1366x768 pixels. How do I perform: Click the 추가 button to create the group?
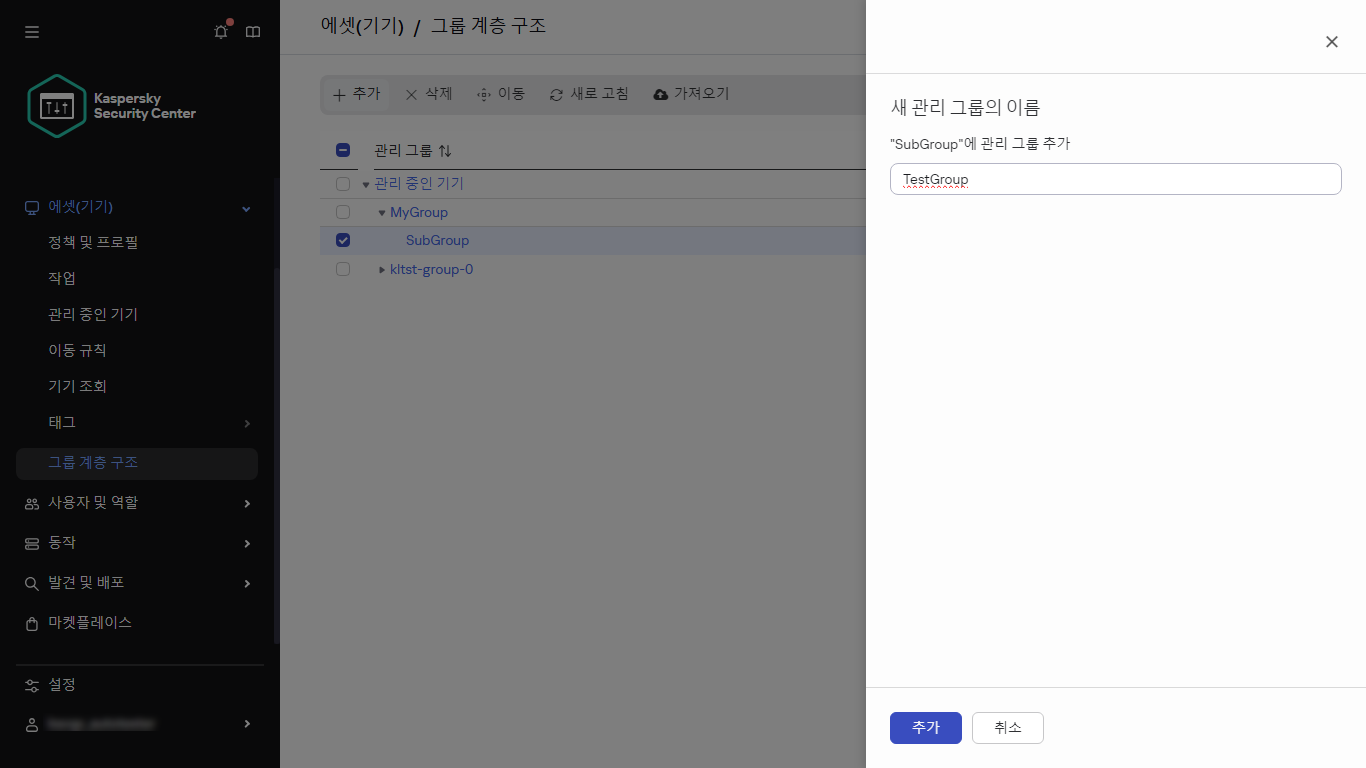(x=925, y=727)
